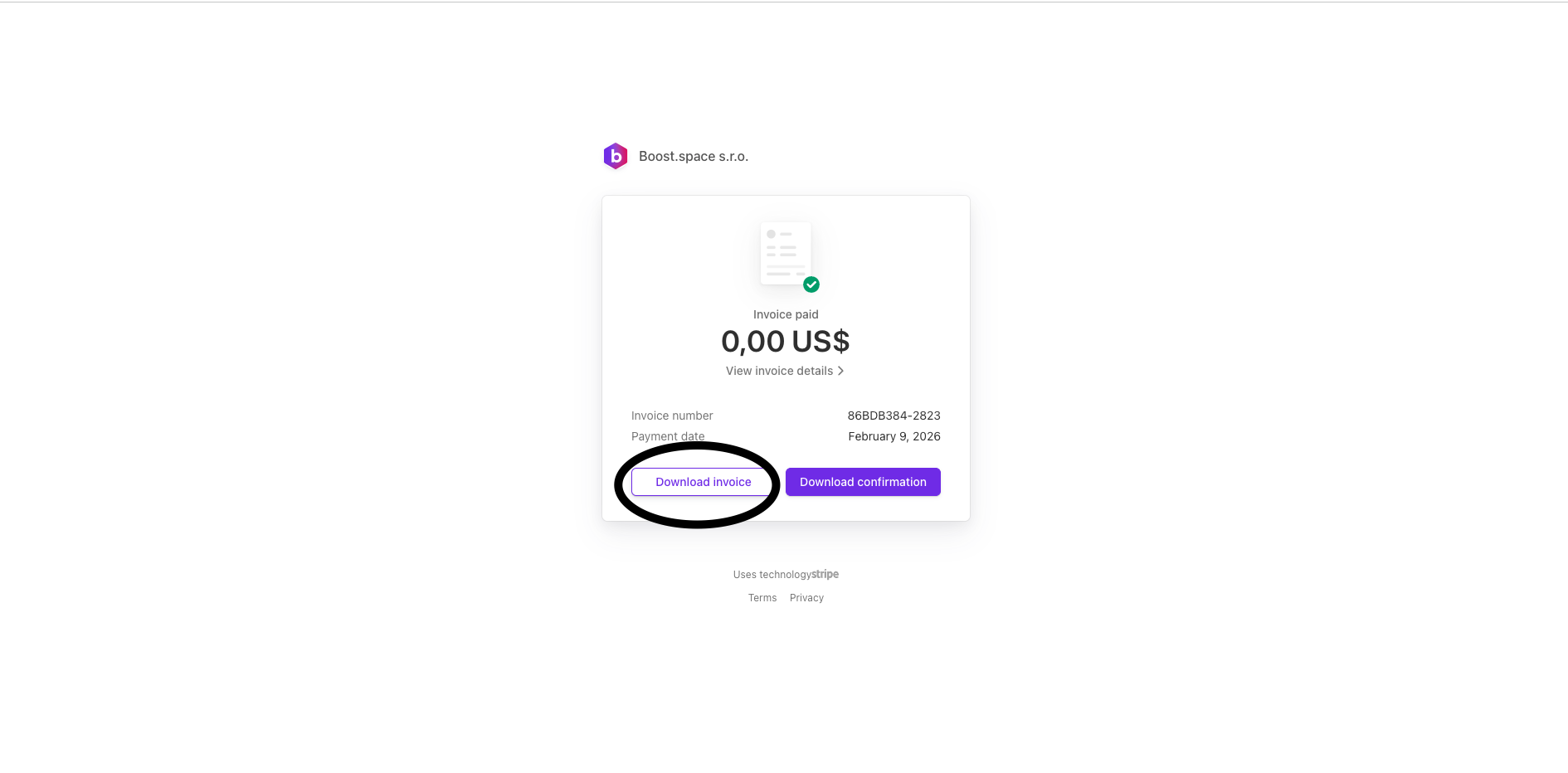Open View invoice details

point(779,371)
